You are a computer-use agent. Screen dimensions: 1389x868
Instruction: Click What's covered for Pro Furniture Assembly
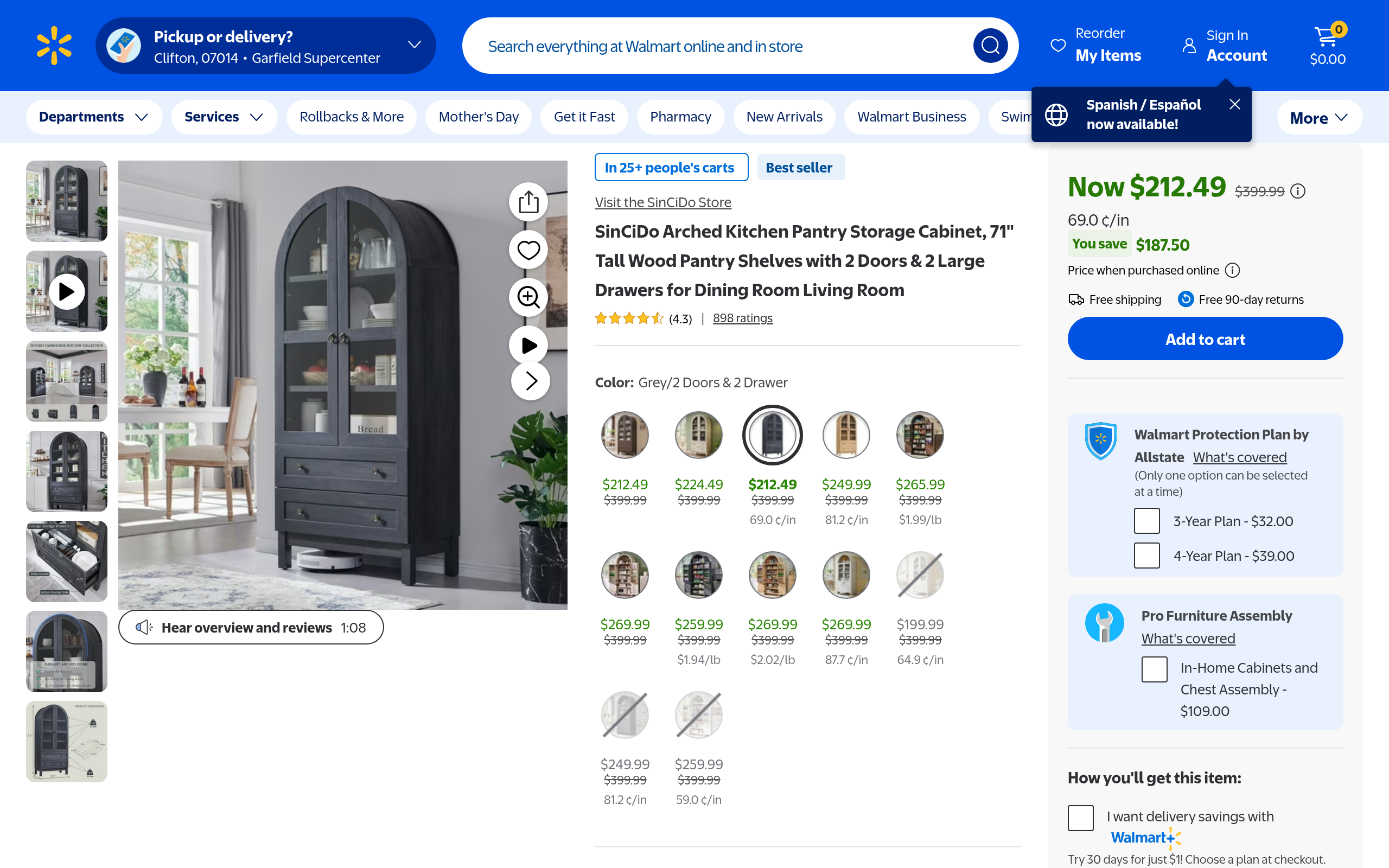(1188, 639)
